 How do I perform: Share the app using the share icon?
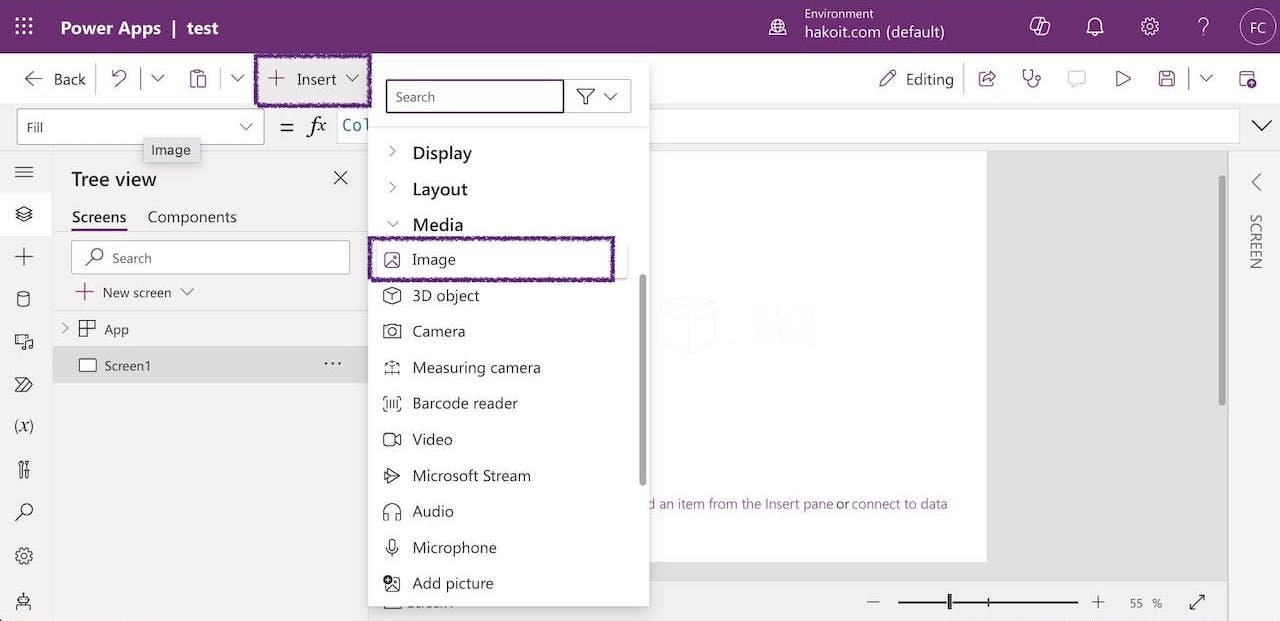point(987,78)
